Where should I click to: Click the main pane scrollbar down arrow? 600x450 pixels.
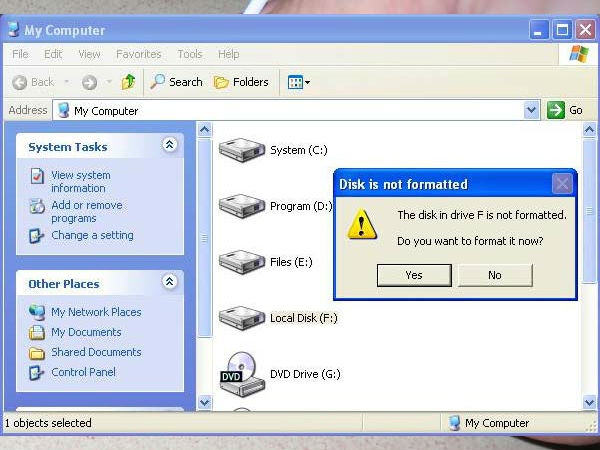[590, 402]
